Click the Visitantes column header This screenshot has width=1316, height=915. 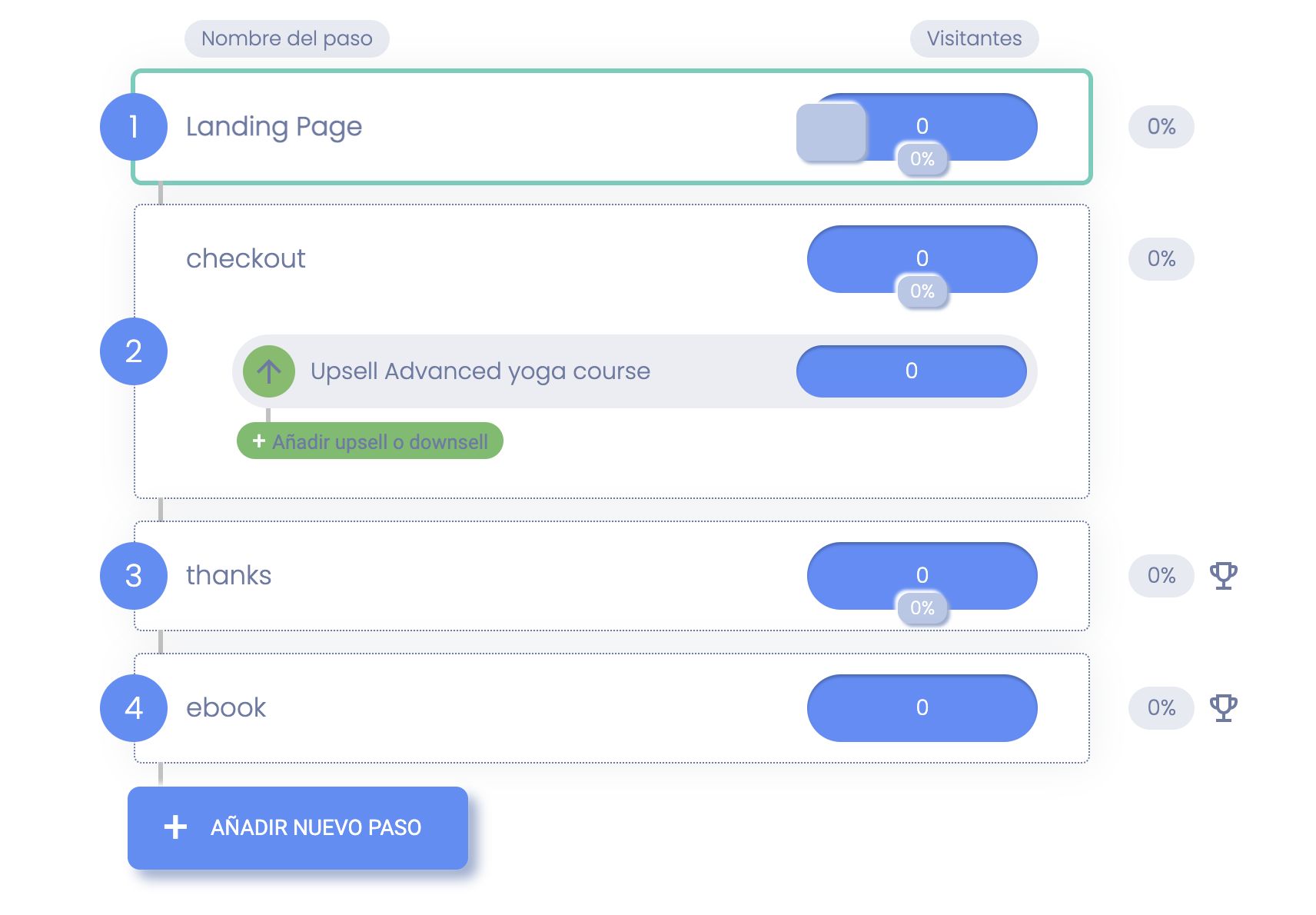(974, 38)
